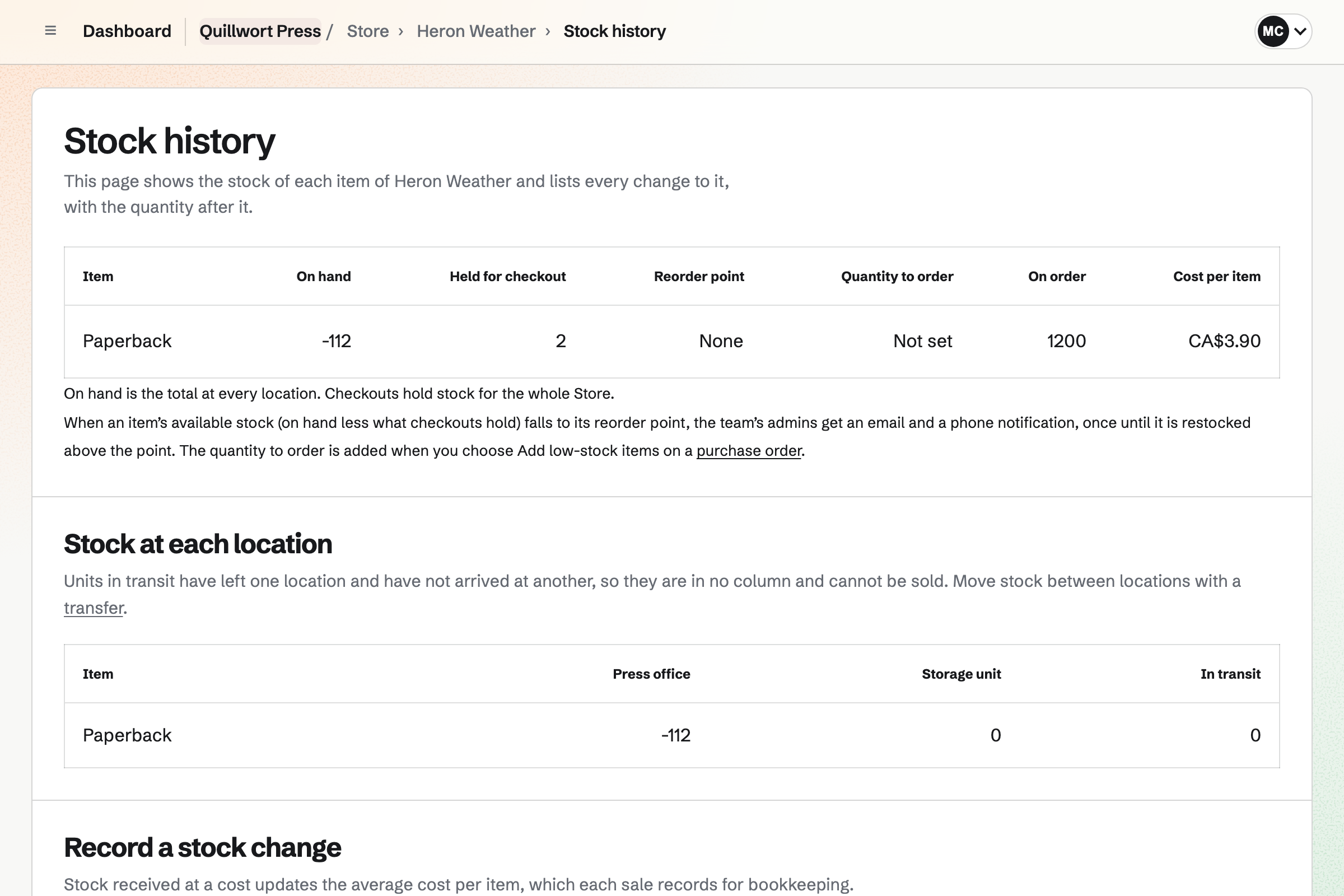
Task: Click the Record a stock change heading
Action: 202,847
